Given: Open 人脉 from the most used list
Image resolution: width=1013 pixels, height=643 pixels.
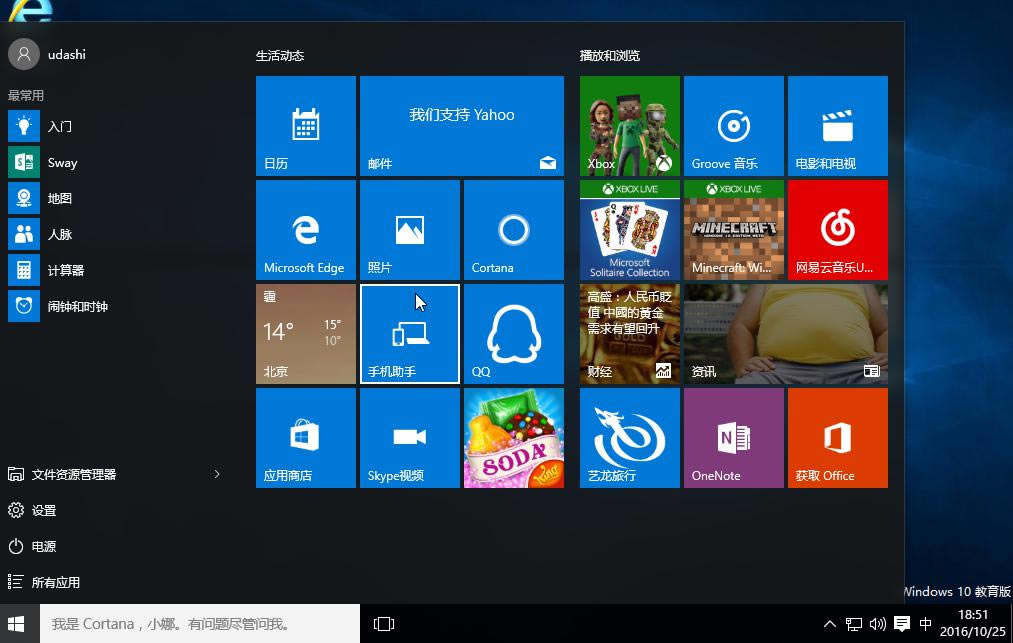Looking at the screenshot, I should [x=116, y=234].
